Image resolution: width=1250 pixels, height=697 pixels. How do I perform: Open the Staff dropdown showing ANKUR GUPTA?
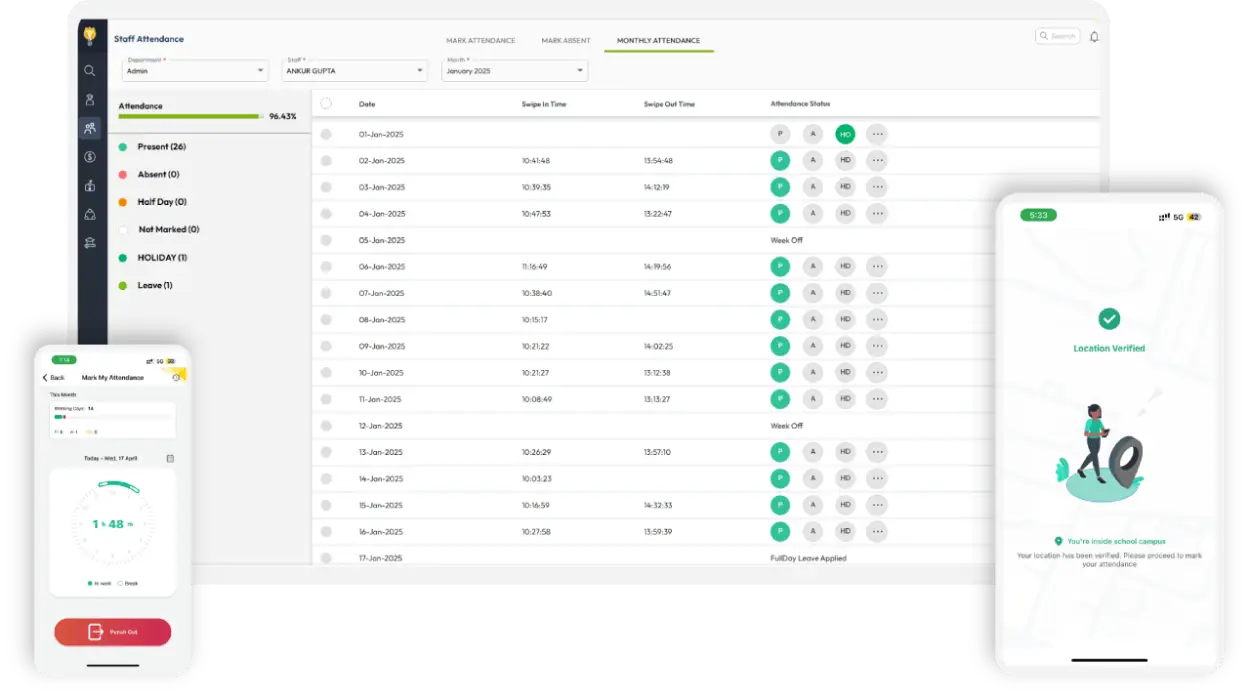(x=355, y=70)
